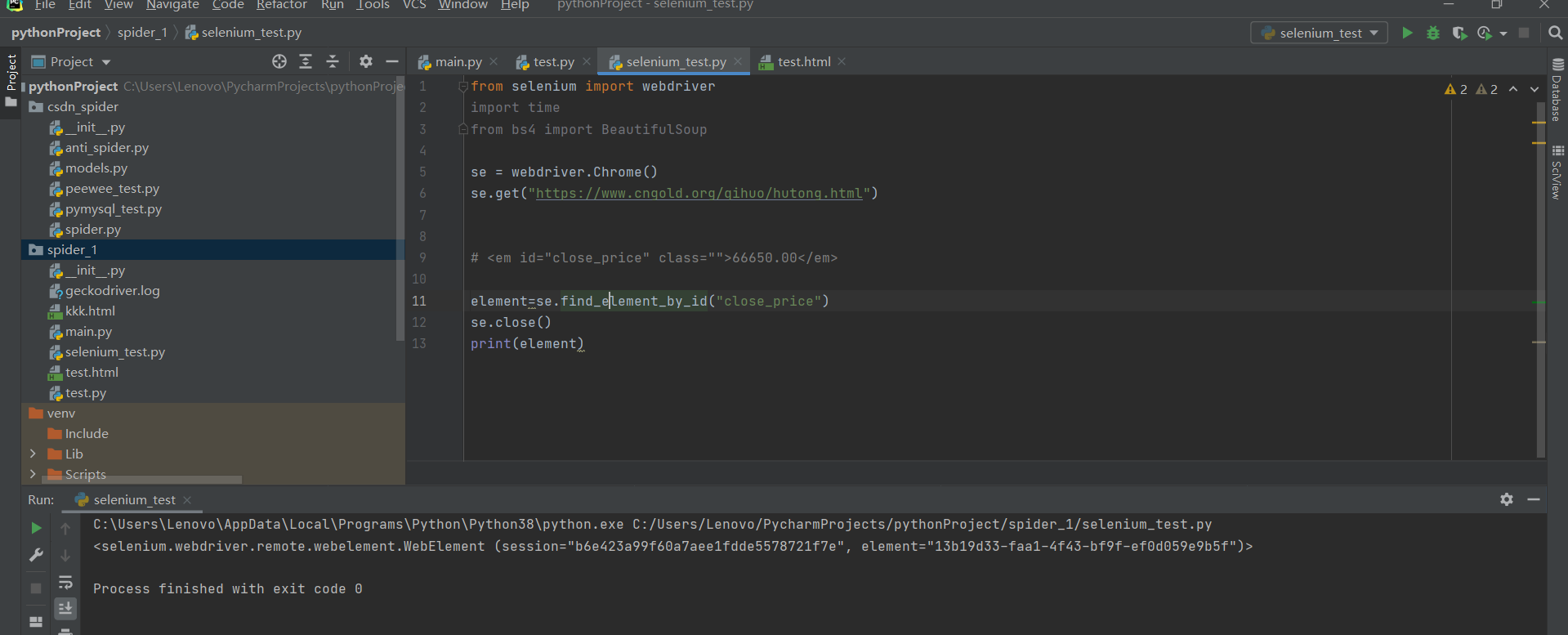Viewport: 1568px width, 635px height.
Task: Open the Refactor menu
Action: click(281, 5)
